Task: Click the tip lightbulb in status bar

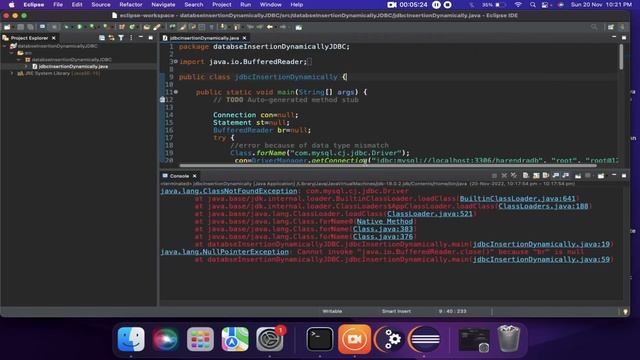Action: [x=625, y=311]
